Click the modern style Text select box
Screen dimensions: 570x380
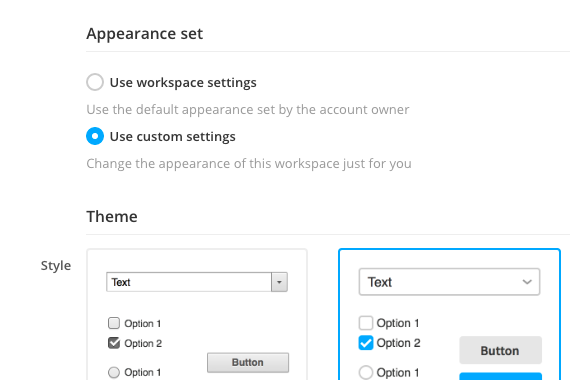[449, 282]
